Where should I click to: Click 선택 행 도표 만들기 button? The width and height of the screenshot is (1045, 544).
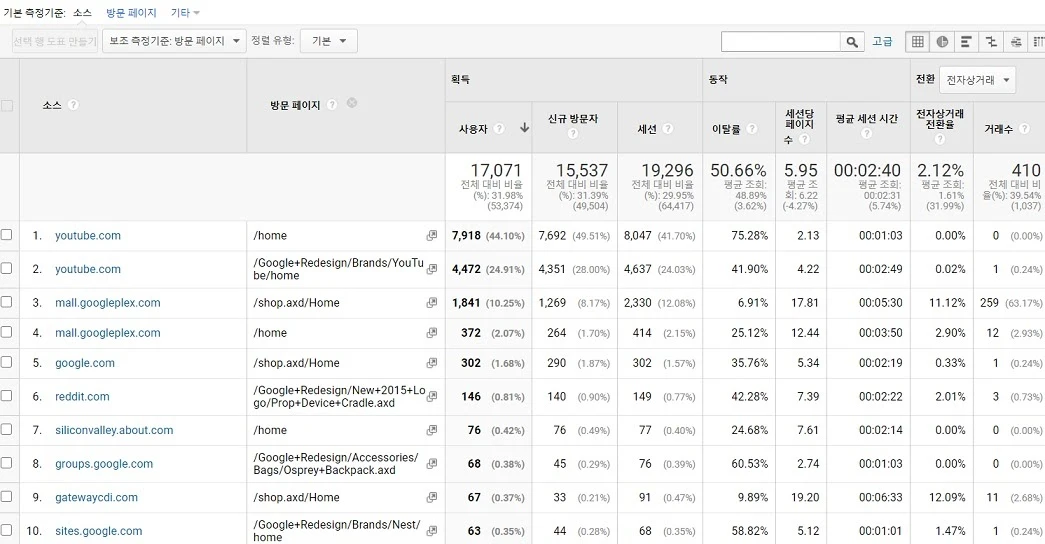click(x=55, y=41)
